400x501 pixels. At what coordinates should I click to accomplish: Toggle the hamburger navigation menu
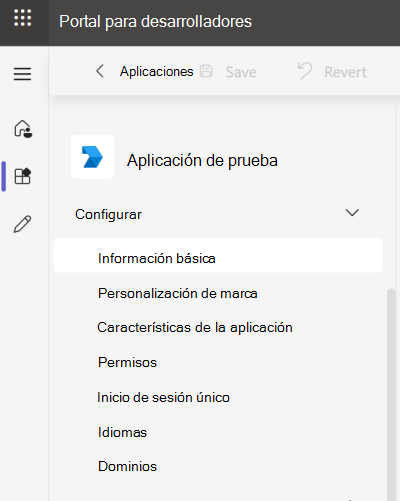[23, 74]
